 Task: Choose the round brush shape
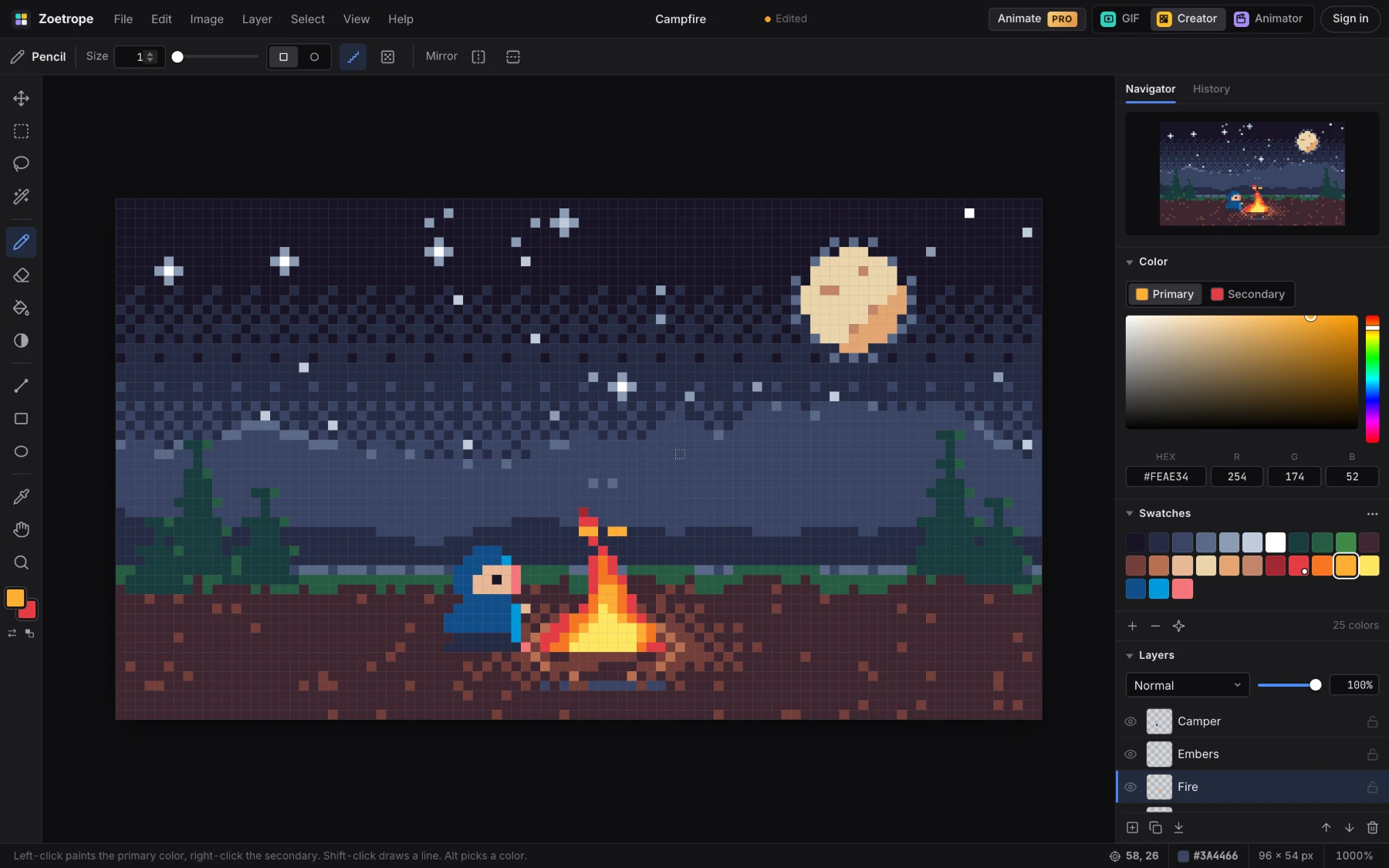[314, 56]
